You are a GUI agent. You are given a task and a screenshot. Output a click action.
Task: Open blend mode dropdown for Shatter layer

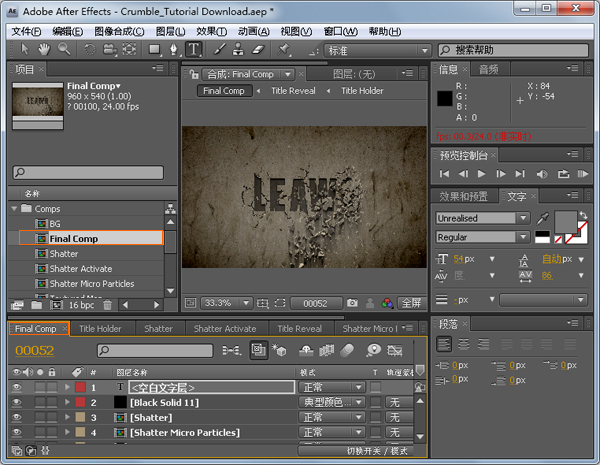tap(332, 417)
